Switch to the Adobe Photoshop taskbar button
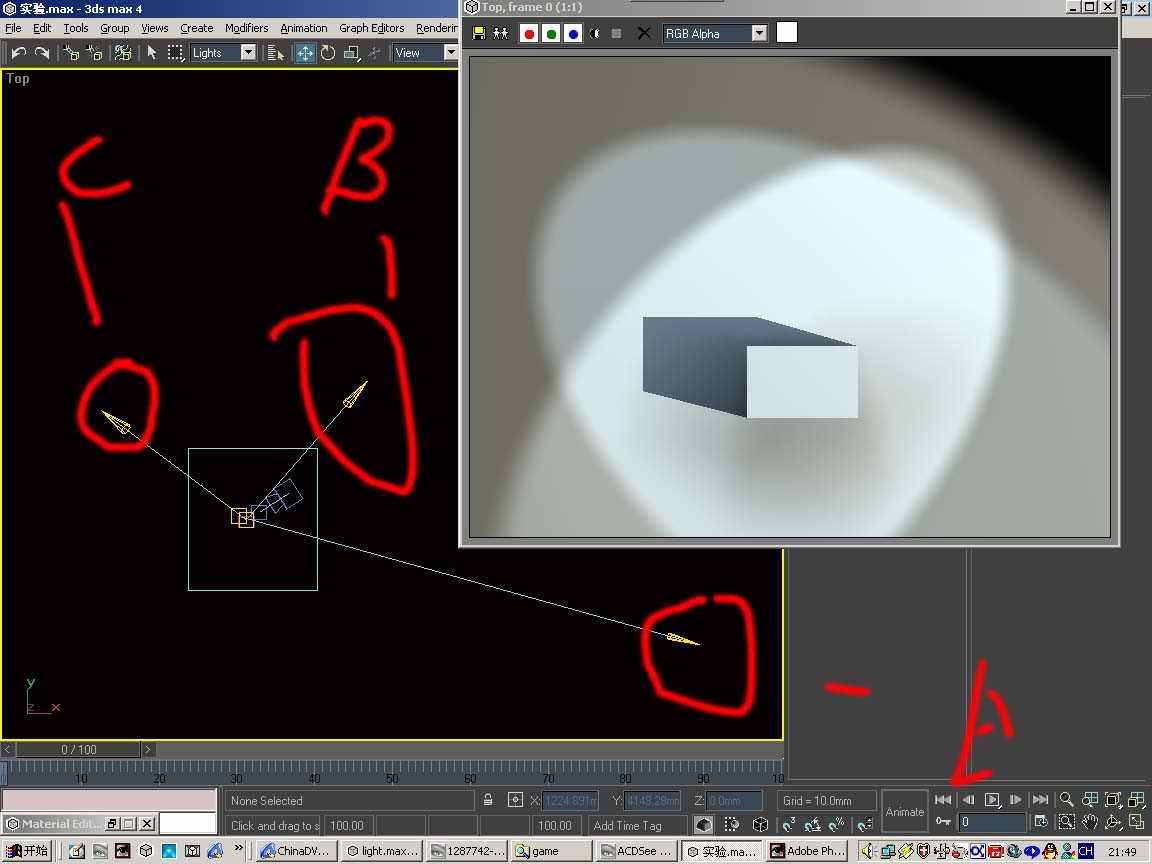This screenshot has height=864, width=1152. 808,851
